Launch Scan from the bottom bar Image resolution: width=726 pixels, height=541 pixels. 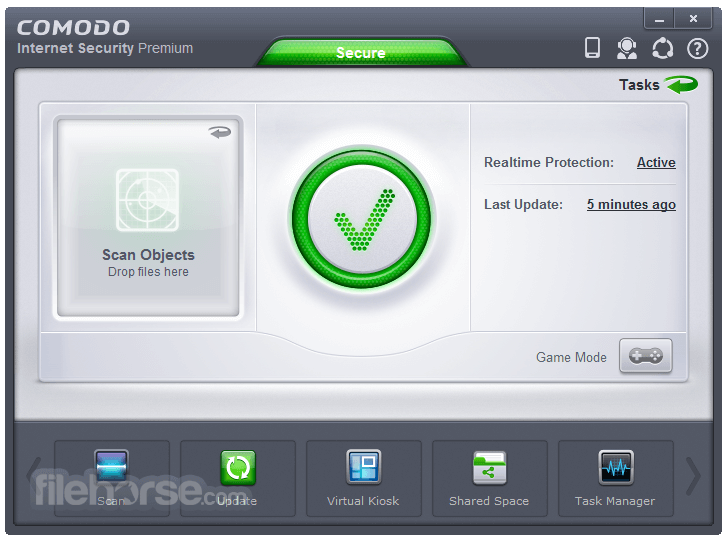(112, 478)
